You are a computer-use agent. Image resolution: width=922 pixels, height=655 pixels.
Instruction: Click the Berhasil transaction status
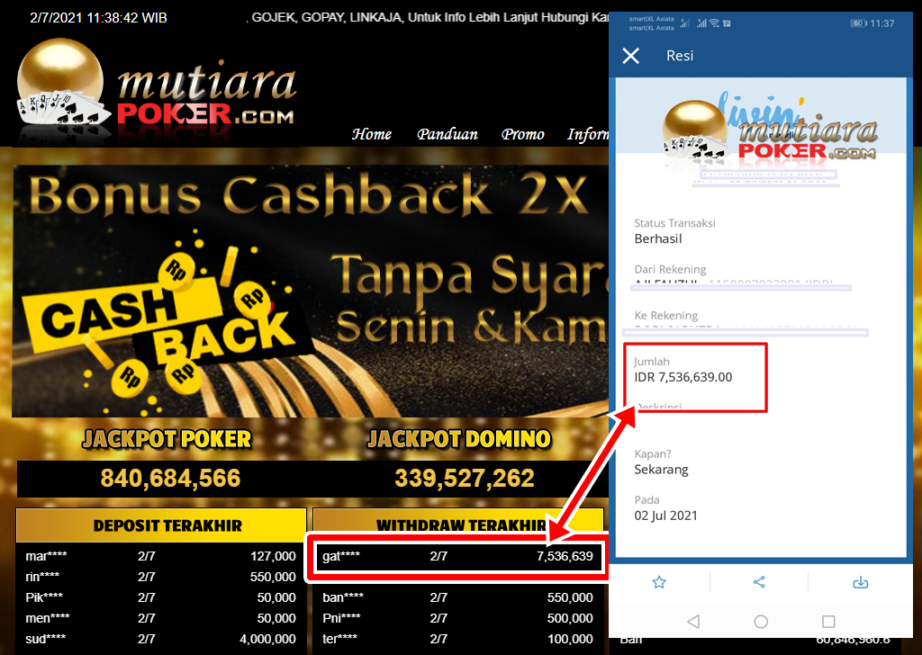tap(658, 239)
